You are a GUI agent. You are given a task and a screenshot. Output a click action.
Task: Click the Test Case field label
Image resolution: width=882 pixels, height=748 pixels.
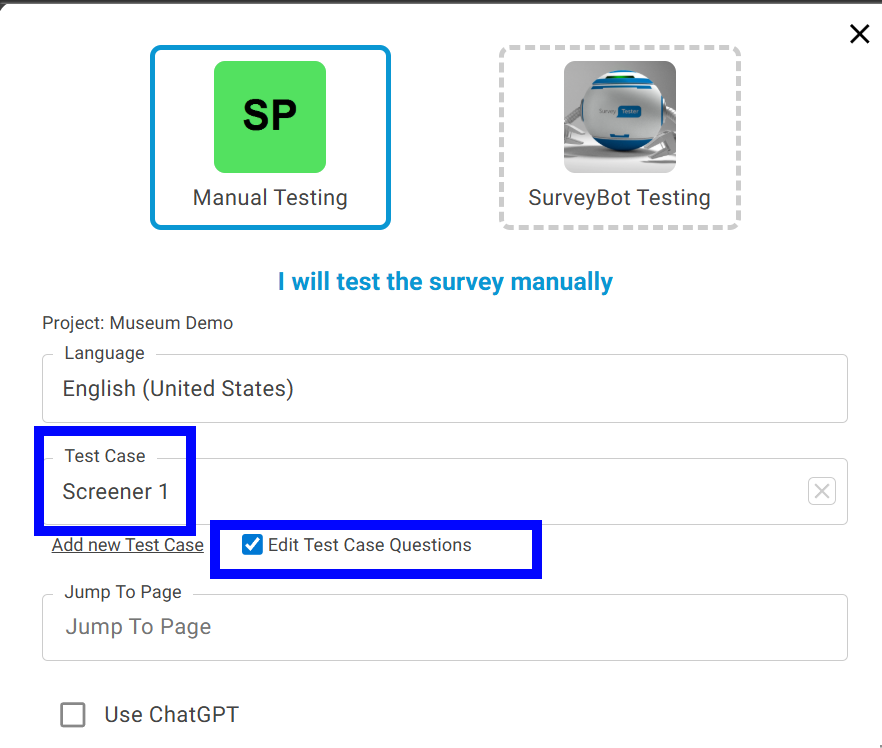click(x=105, y=456)
